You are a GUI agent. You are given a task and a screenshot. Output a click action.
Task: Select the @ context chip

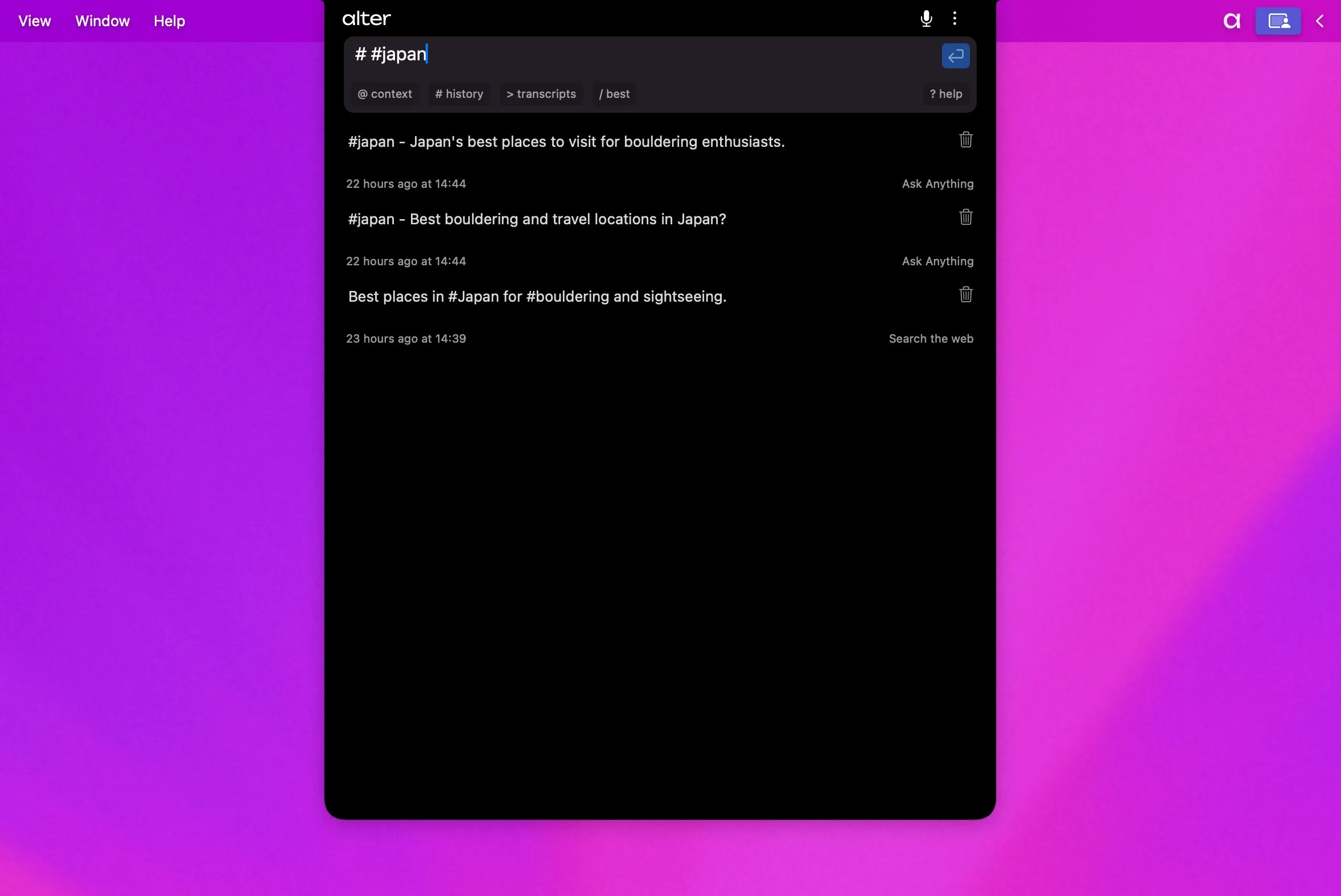[385, 94]
